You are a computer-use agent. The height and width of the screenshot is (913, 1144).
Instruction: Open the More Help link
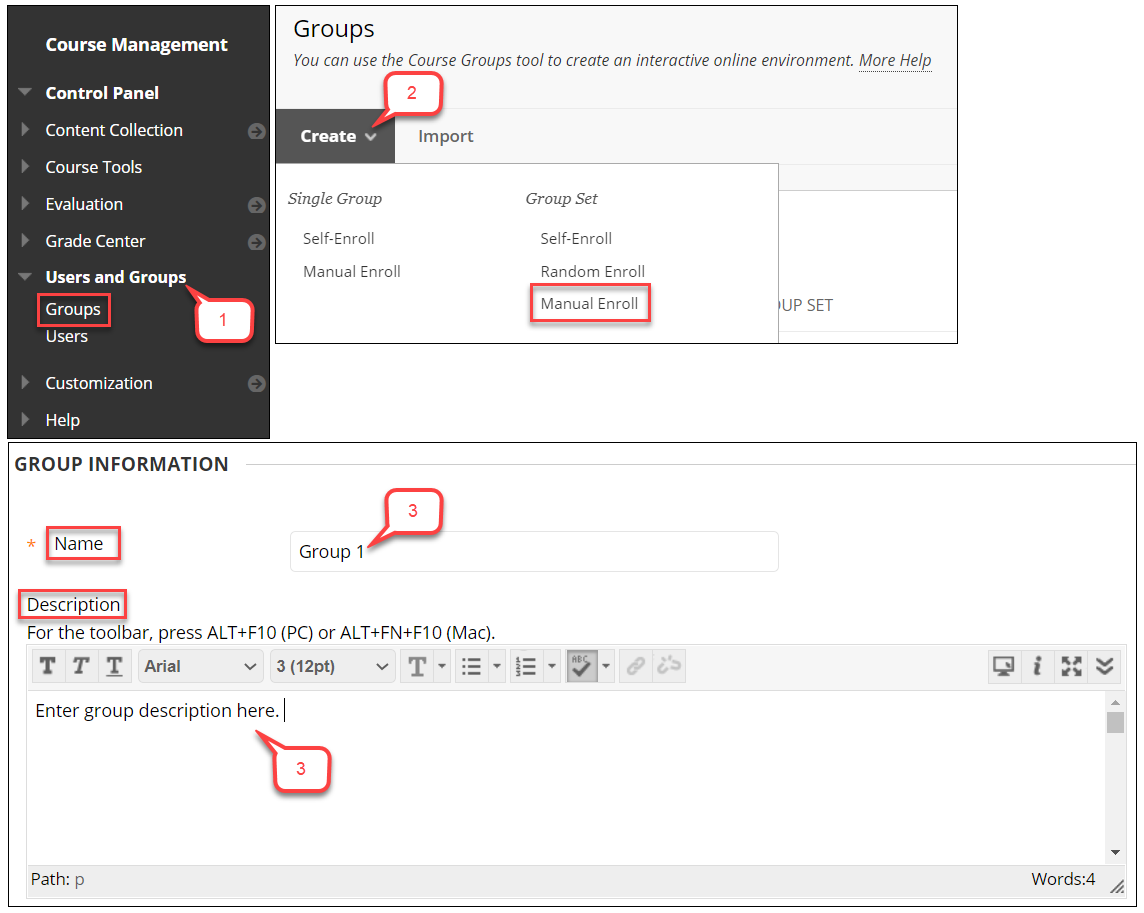(895, 61)
